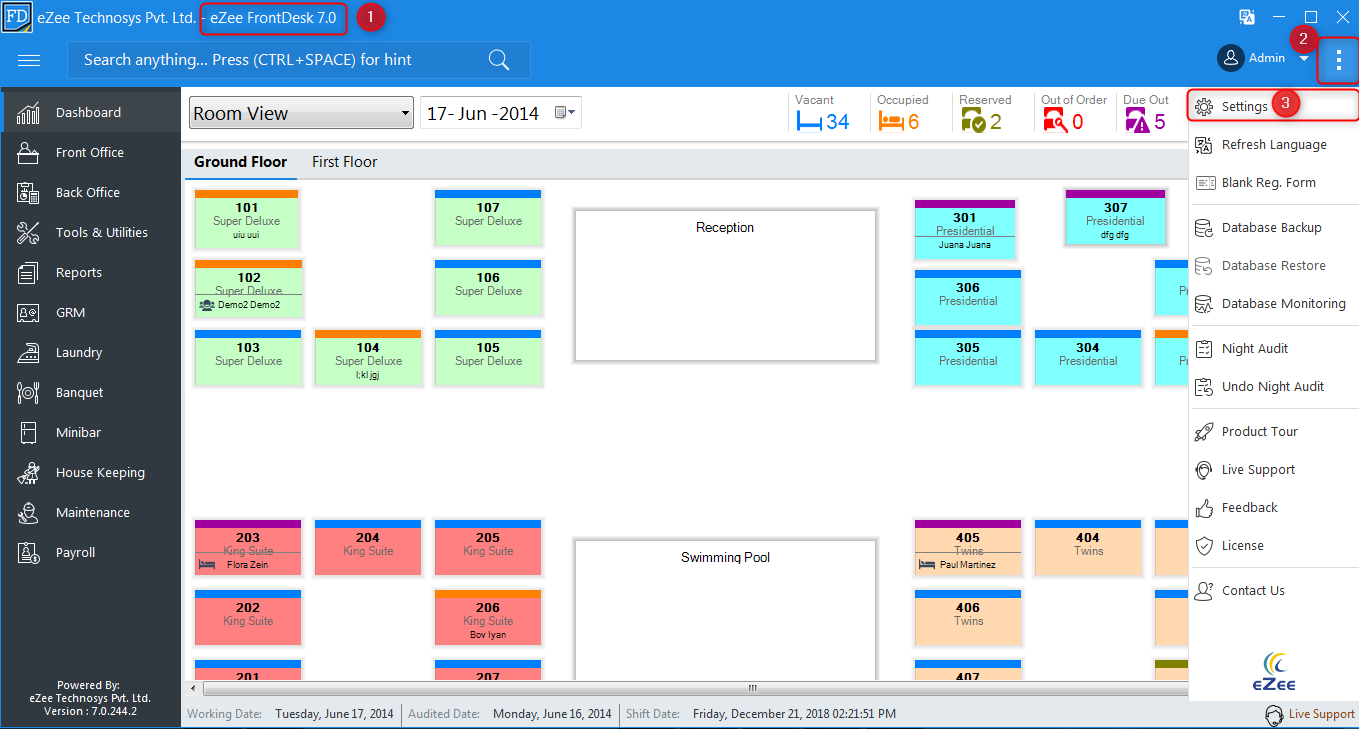Screen dimensions: 1359x729
Task: Click the Tools & Utilities wrench icon
Action: point(28,232)
